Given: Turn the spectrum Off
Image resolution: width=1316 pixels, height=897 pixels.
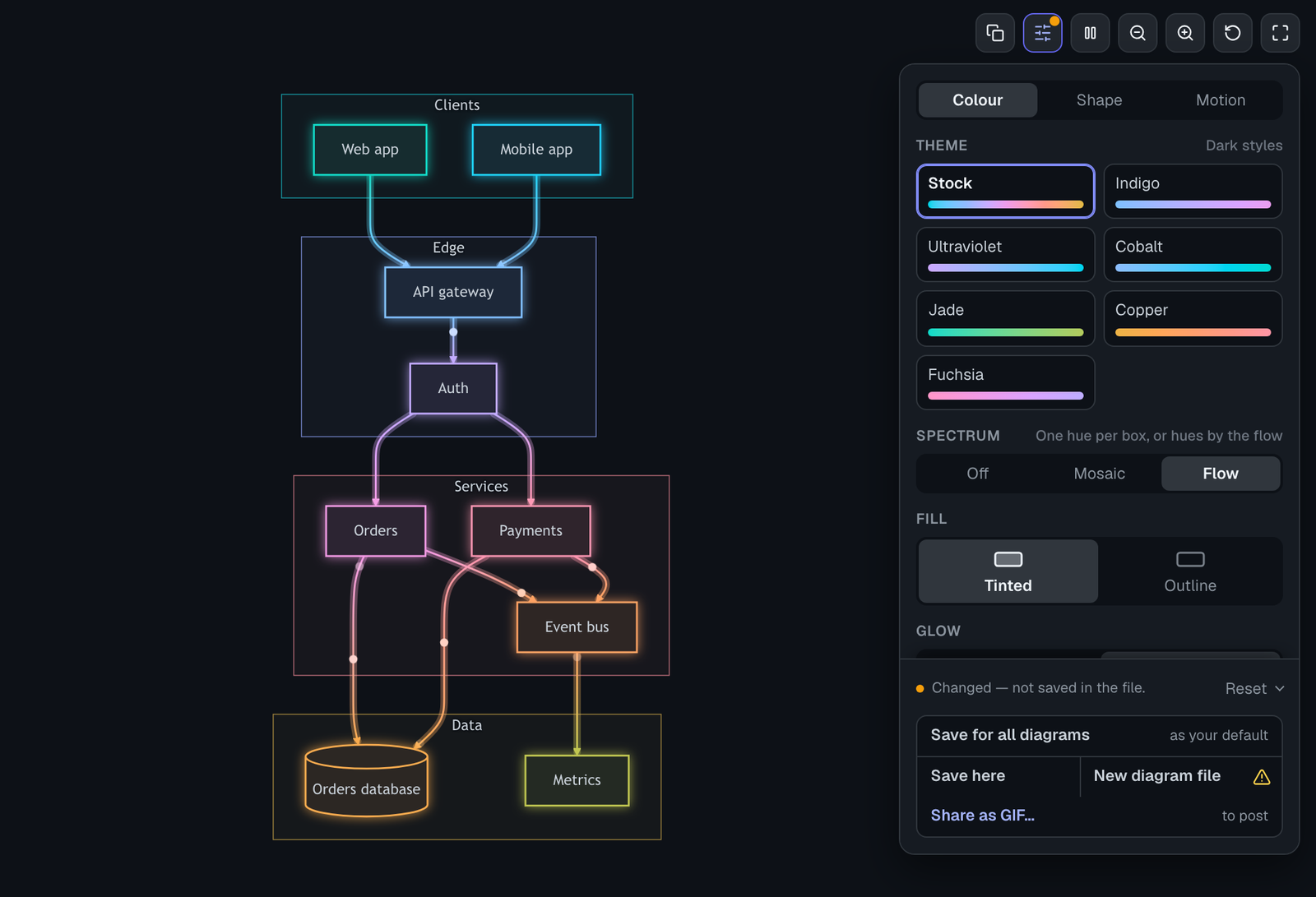Looking at the screenshot, I should (x=978, y=474).
